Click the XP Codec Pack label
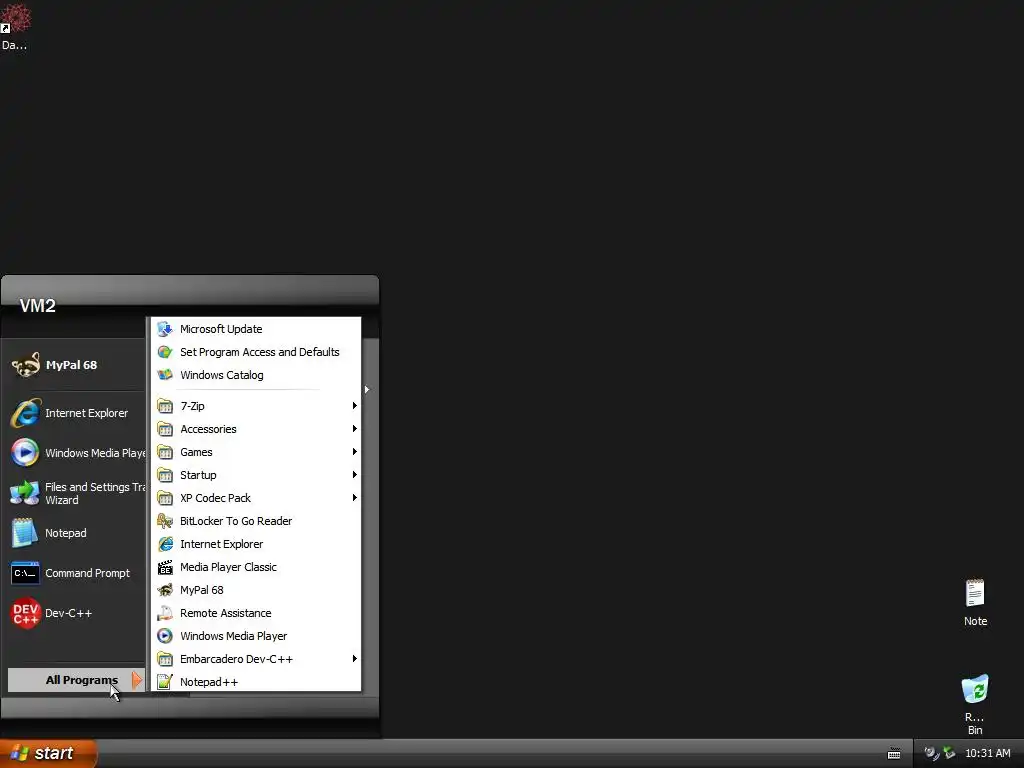This screenshot has height=768, width=1024. pos(216,498)
